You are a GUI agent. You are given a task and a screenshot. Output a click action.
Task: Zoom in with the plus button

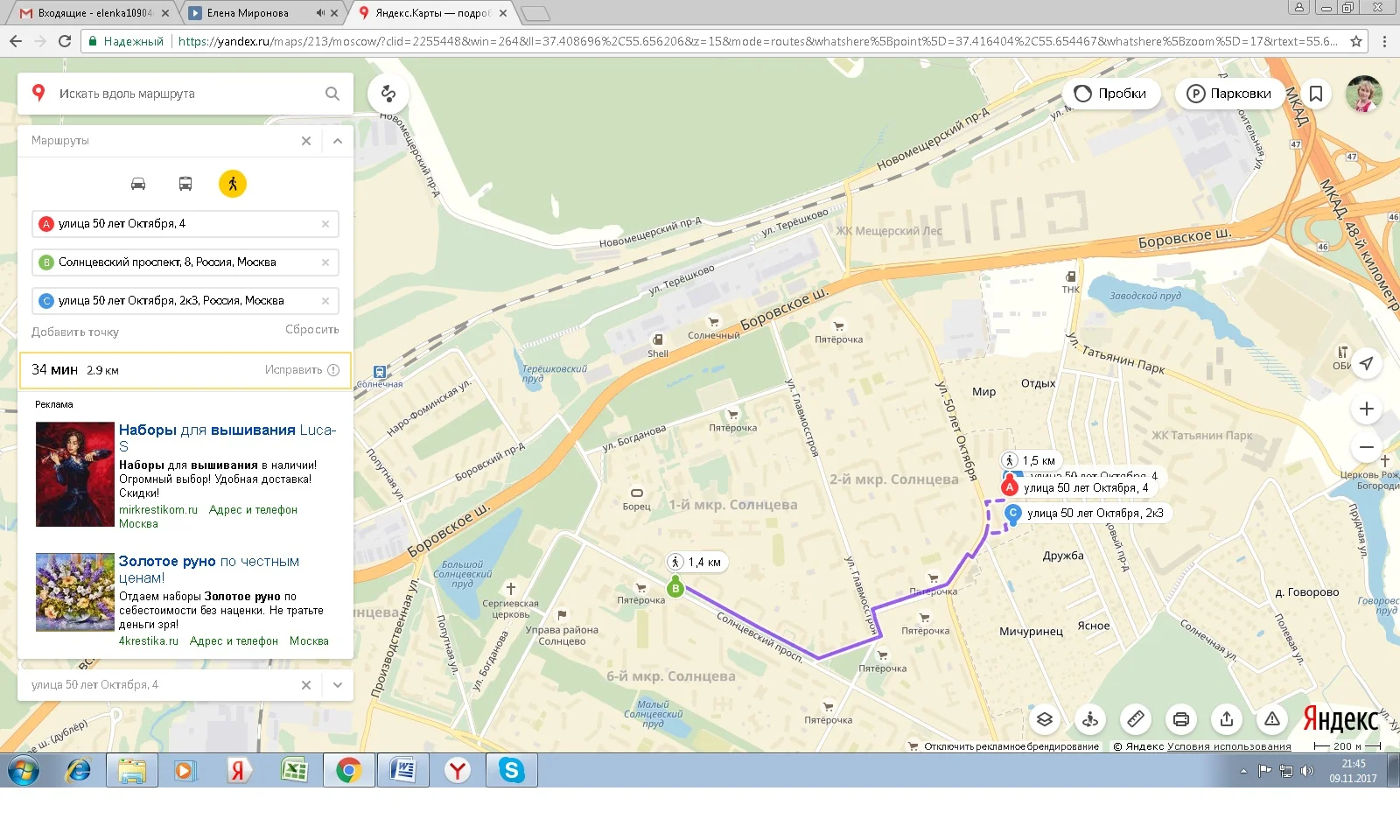pyautogui.click(x=1366, y=409)
